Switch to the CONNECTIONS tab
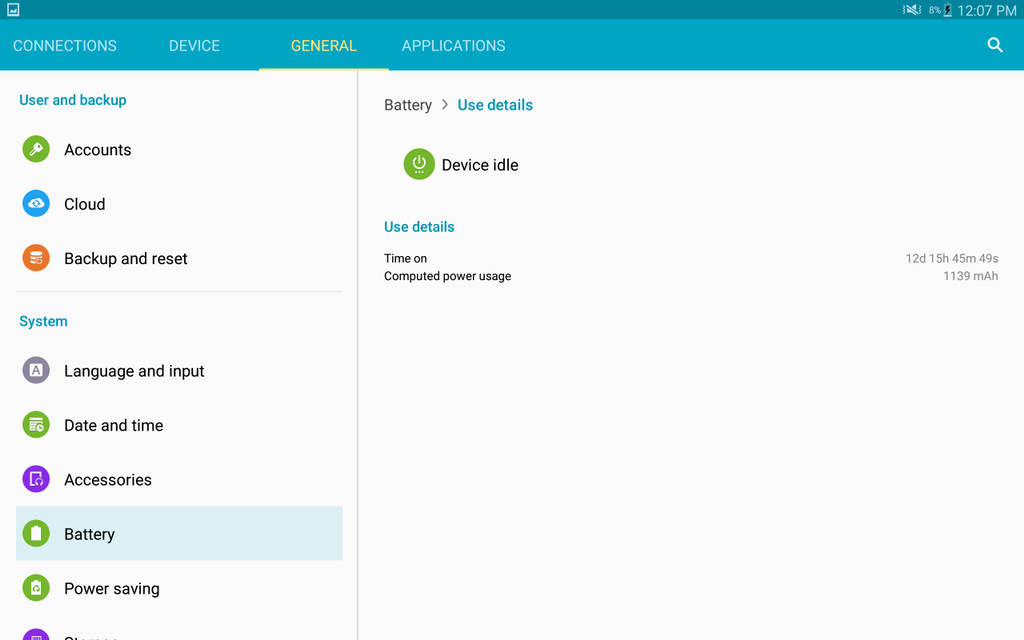Screen dimensions: 1024x640 65,46
